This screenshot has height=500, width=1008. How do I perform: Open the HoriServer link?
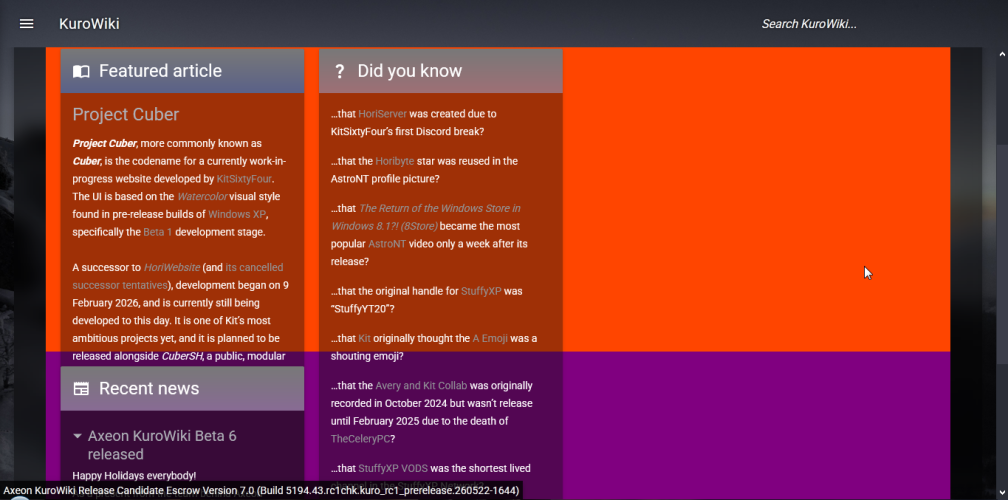(382, 114)
